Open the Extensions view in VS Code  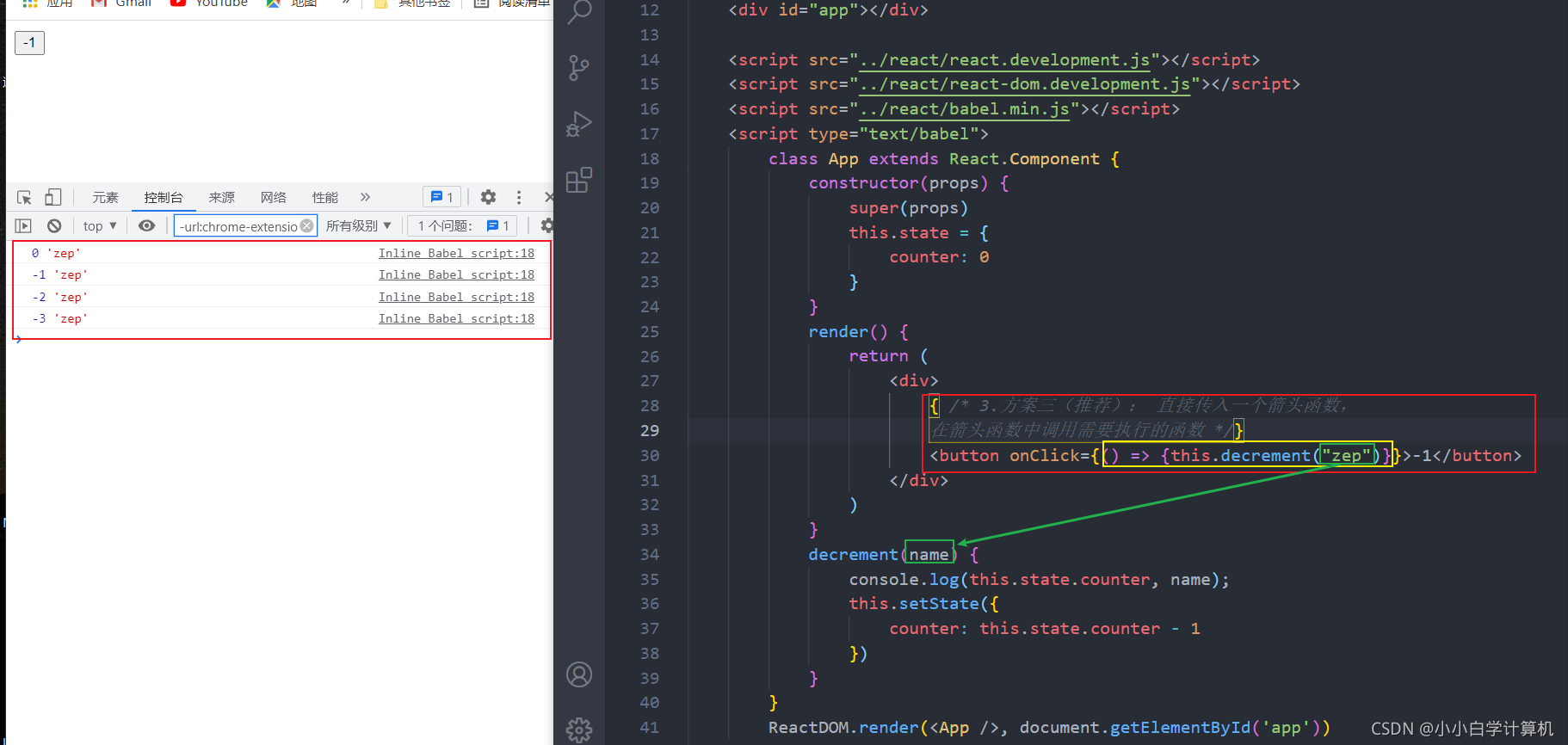click(579, 180)
